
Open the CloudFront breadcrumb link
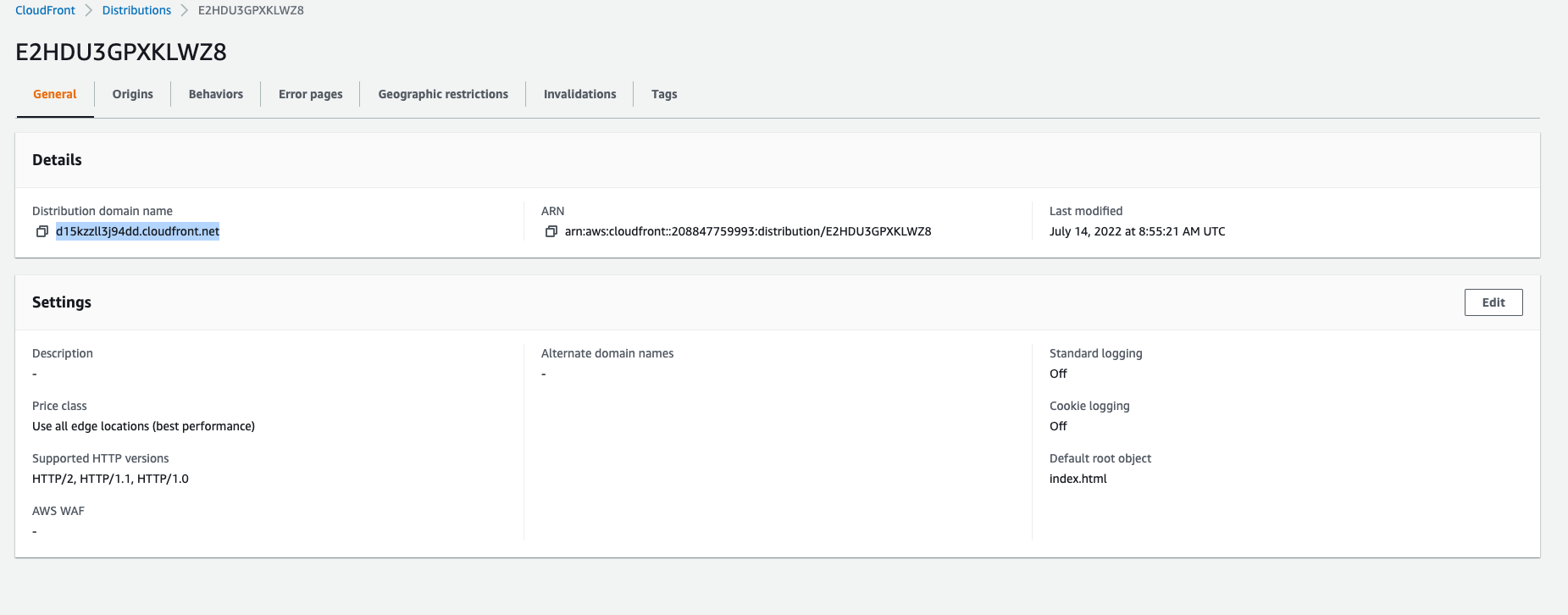click(45, 10)
